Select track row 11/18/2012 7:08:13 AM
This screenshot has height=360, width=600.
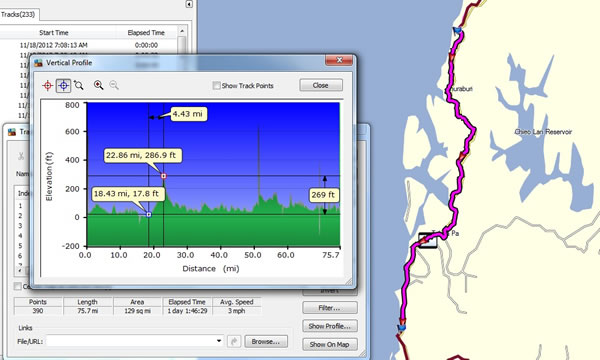(54, 45)
